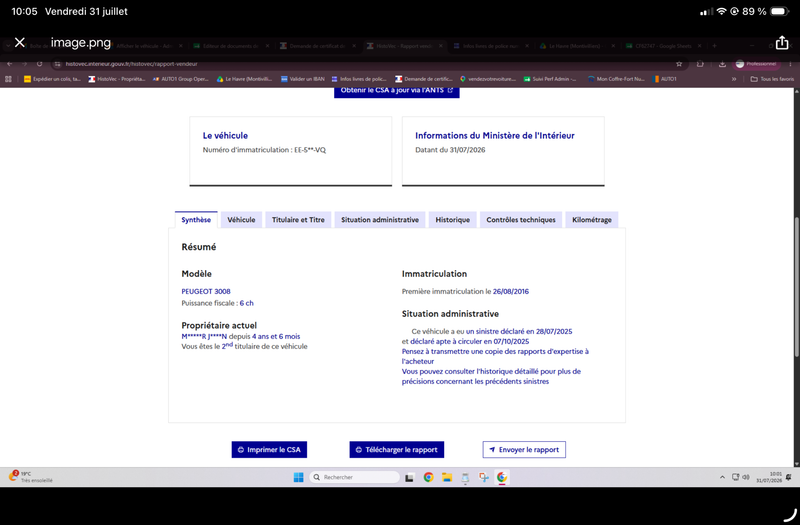Open network and volume quick settings
800x525 pixels.
740,477
